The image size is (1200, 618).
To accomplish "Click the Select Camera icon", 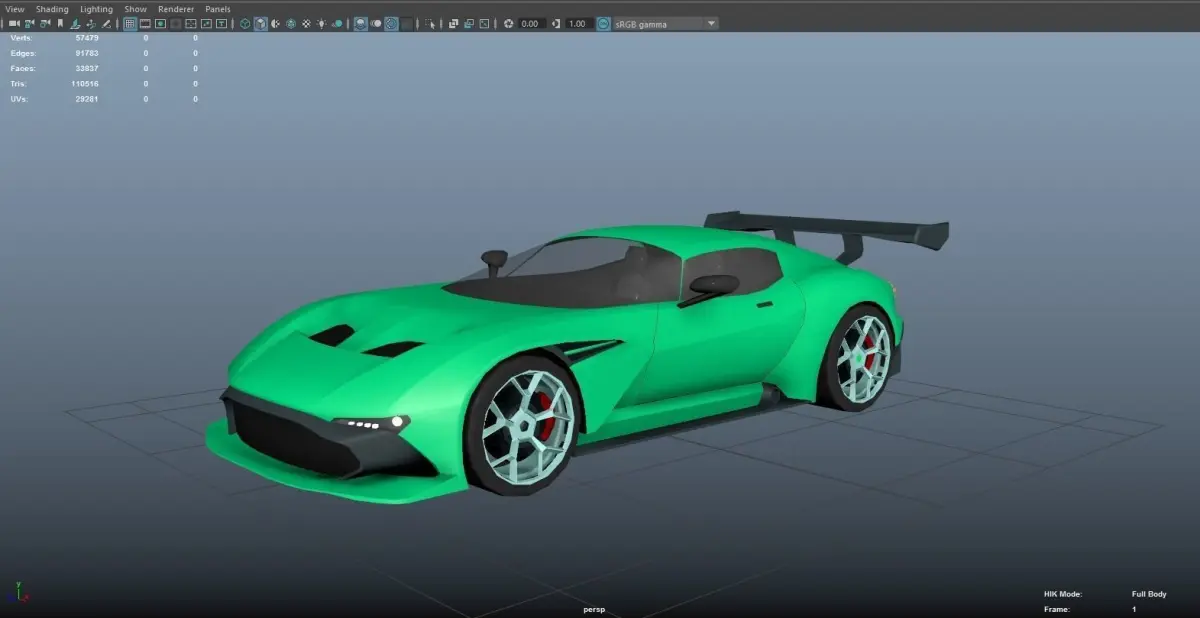I will click(x=14, y=23).
